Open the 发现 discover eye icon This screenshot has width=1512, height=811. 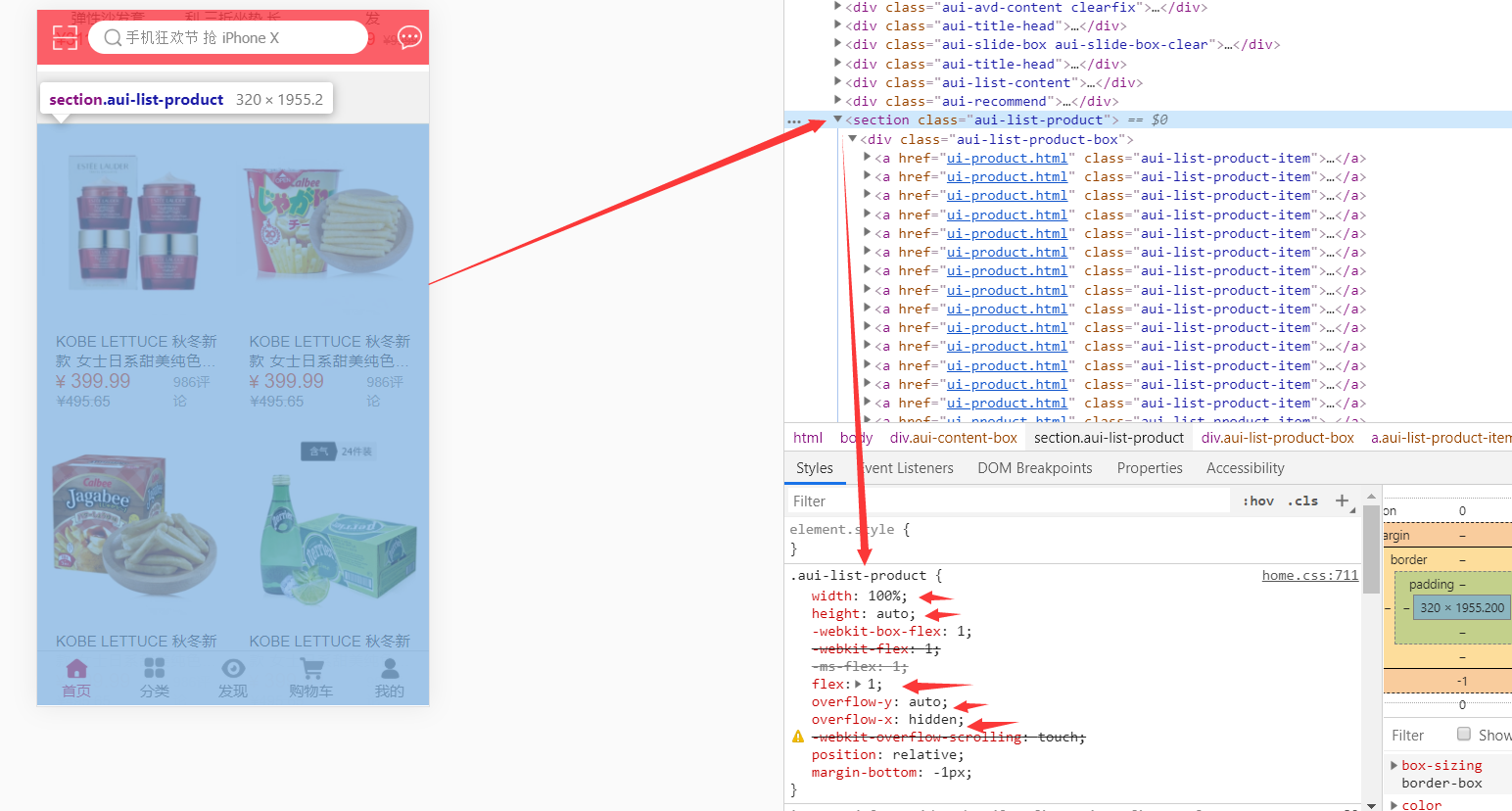pos(233,668)
